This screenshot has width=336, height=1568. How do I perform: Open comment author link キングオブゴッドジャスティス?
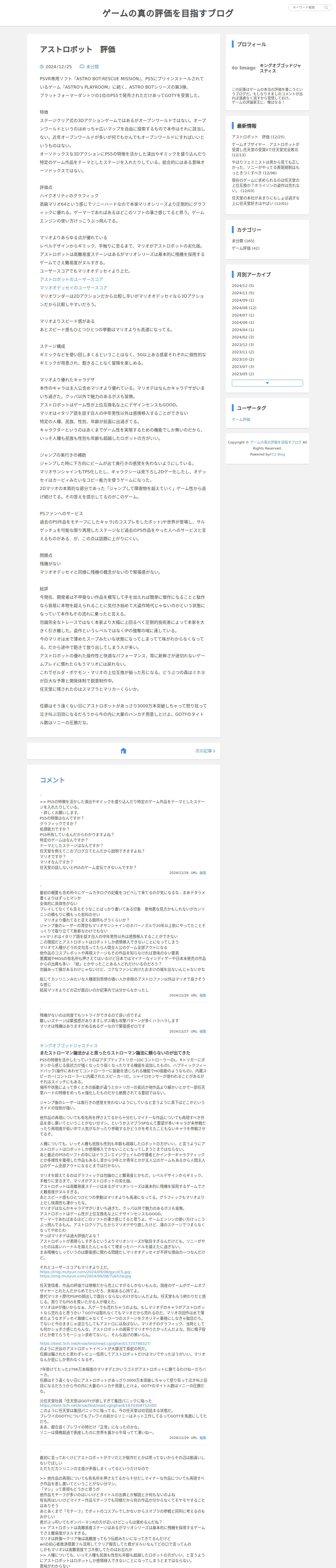[69, 1046]
